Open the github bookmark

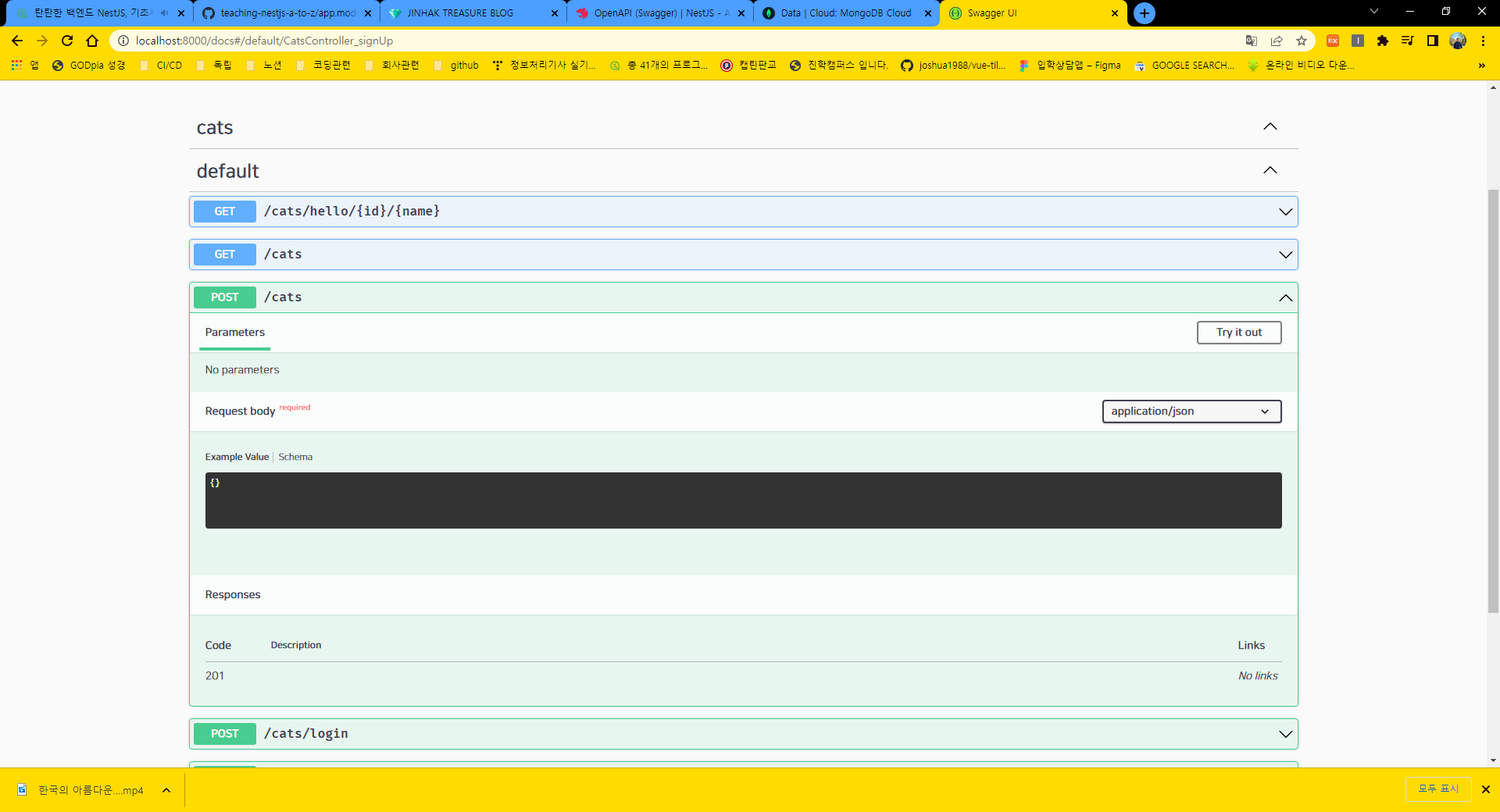coord(464,66)
